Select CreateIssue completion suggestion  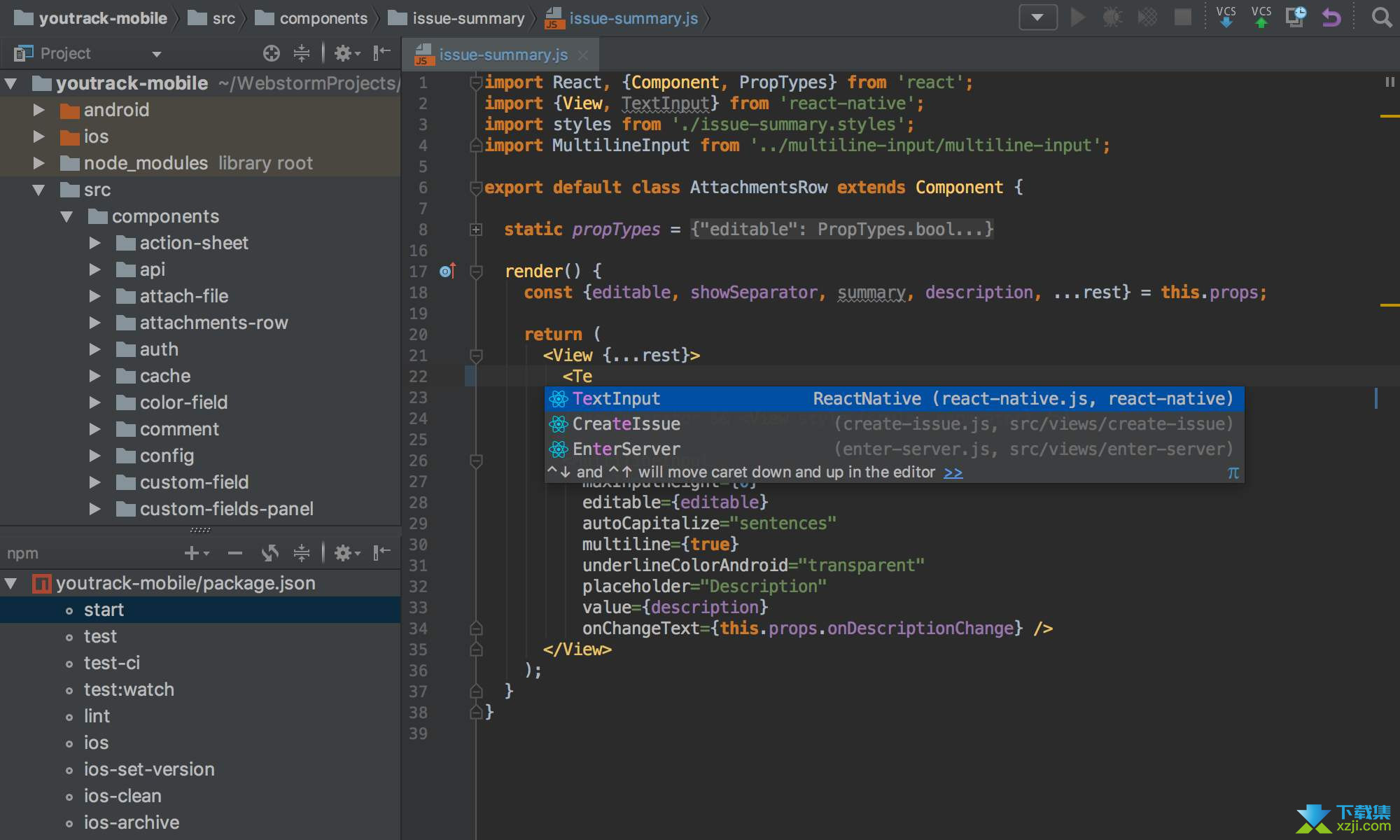(x=894, y=424)
